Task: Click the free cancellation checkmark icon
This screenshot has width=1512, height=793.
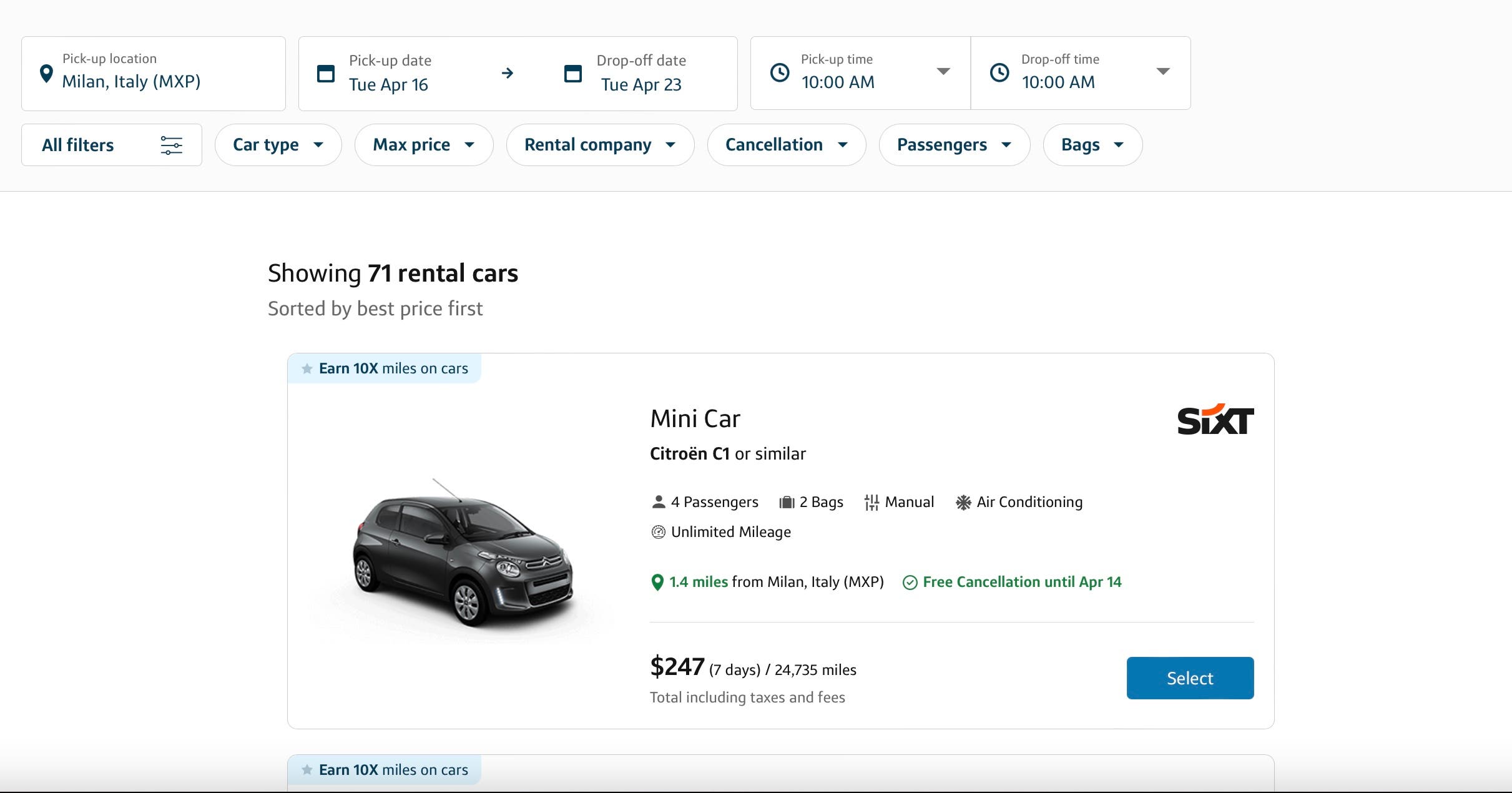Action: (908, 582)
